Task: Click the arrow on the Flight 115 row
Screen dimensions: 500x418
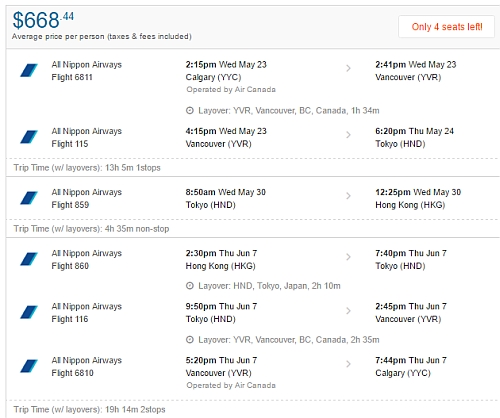Action: pyautogui.click(x=348, y=135)
